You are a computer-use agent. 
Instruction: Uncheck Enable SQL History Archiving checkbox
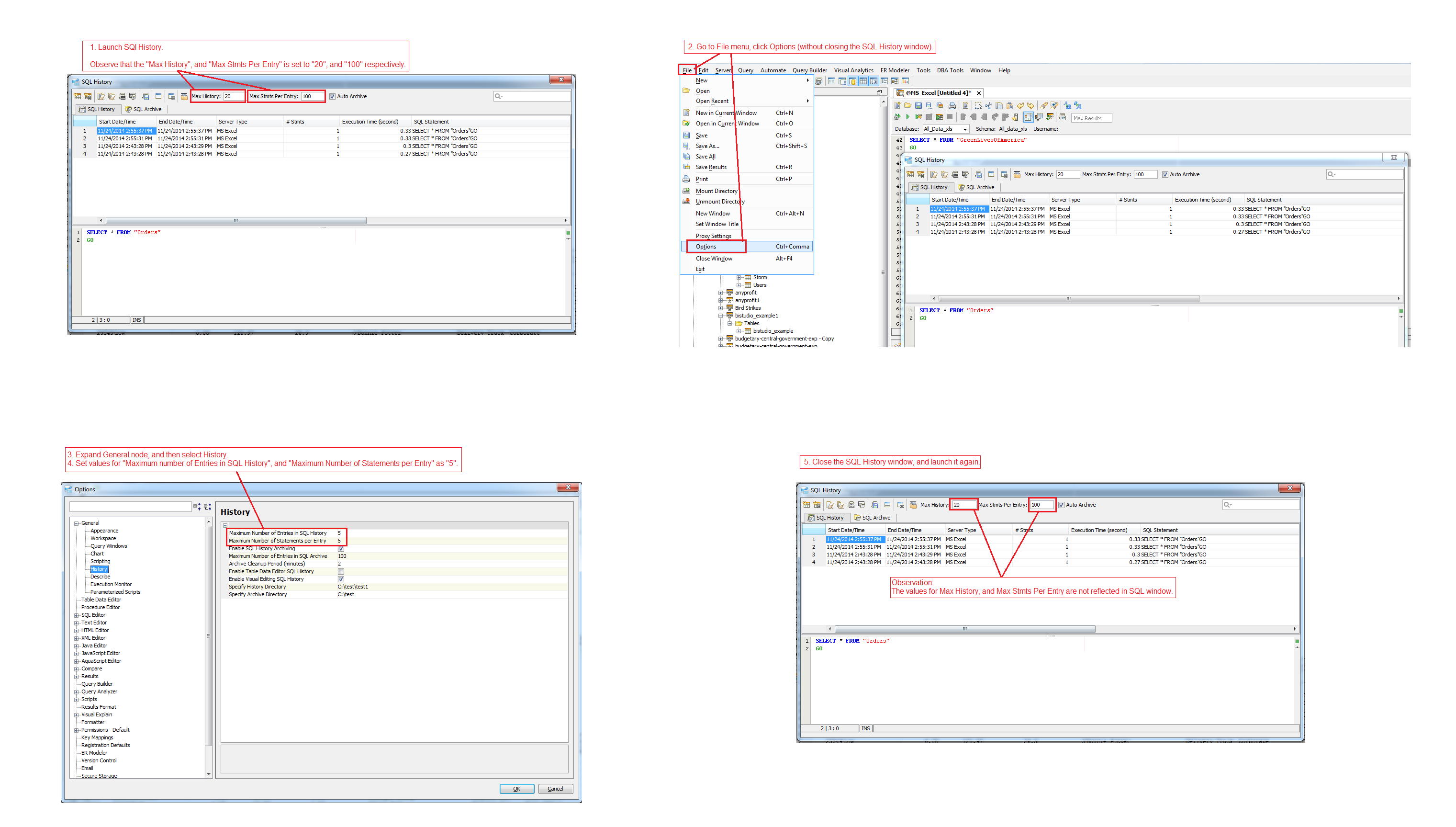pos(341,549)
